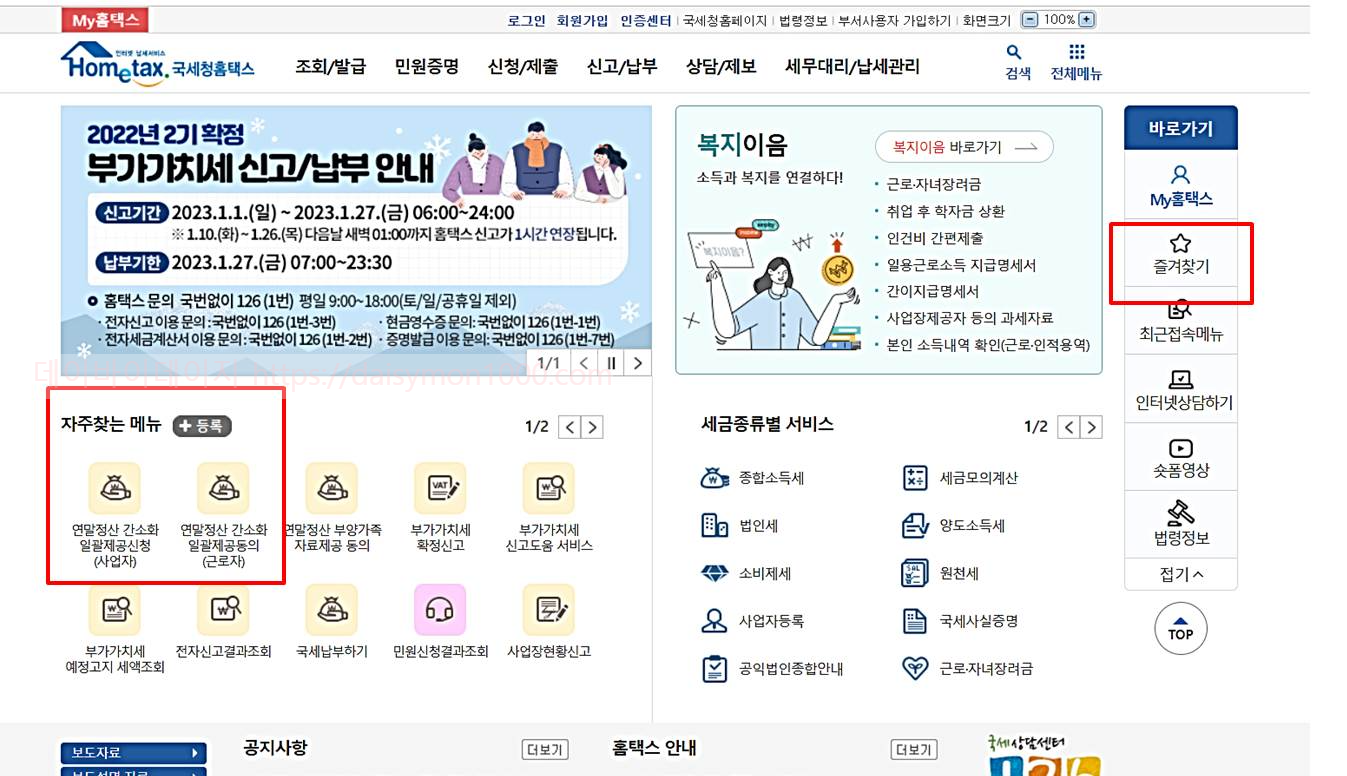Click the 복지이음 바로가기 button
1347x776 pixels.
pyautogui.click(x=956, y=146)
